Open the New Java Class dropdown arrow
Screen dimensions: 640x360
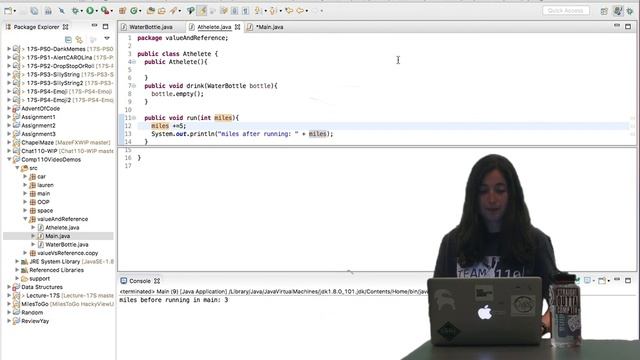140,11
